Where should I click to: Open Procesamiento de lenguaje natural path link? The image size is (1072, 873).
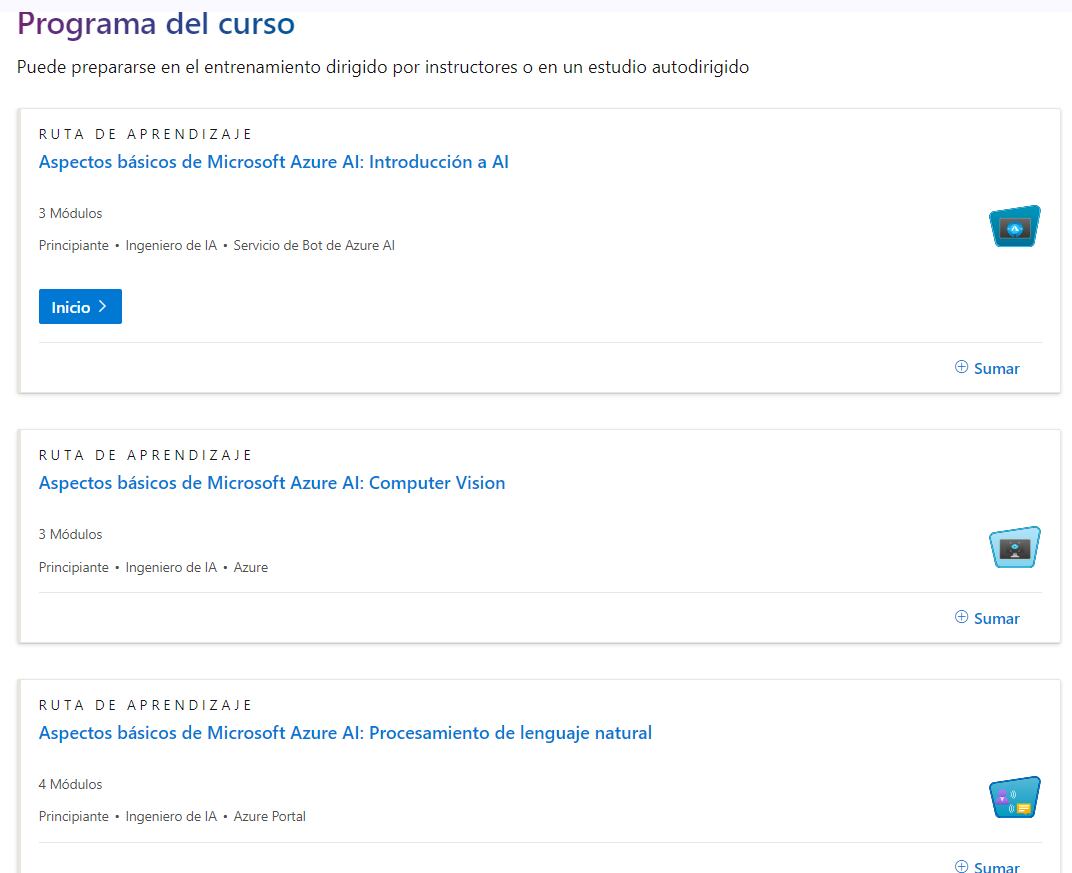345,733
